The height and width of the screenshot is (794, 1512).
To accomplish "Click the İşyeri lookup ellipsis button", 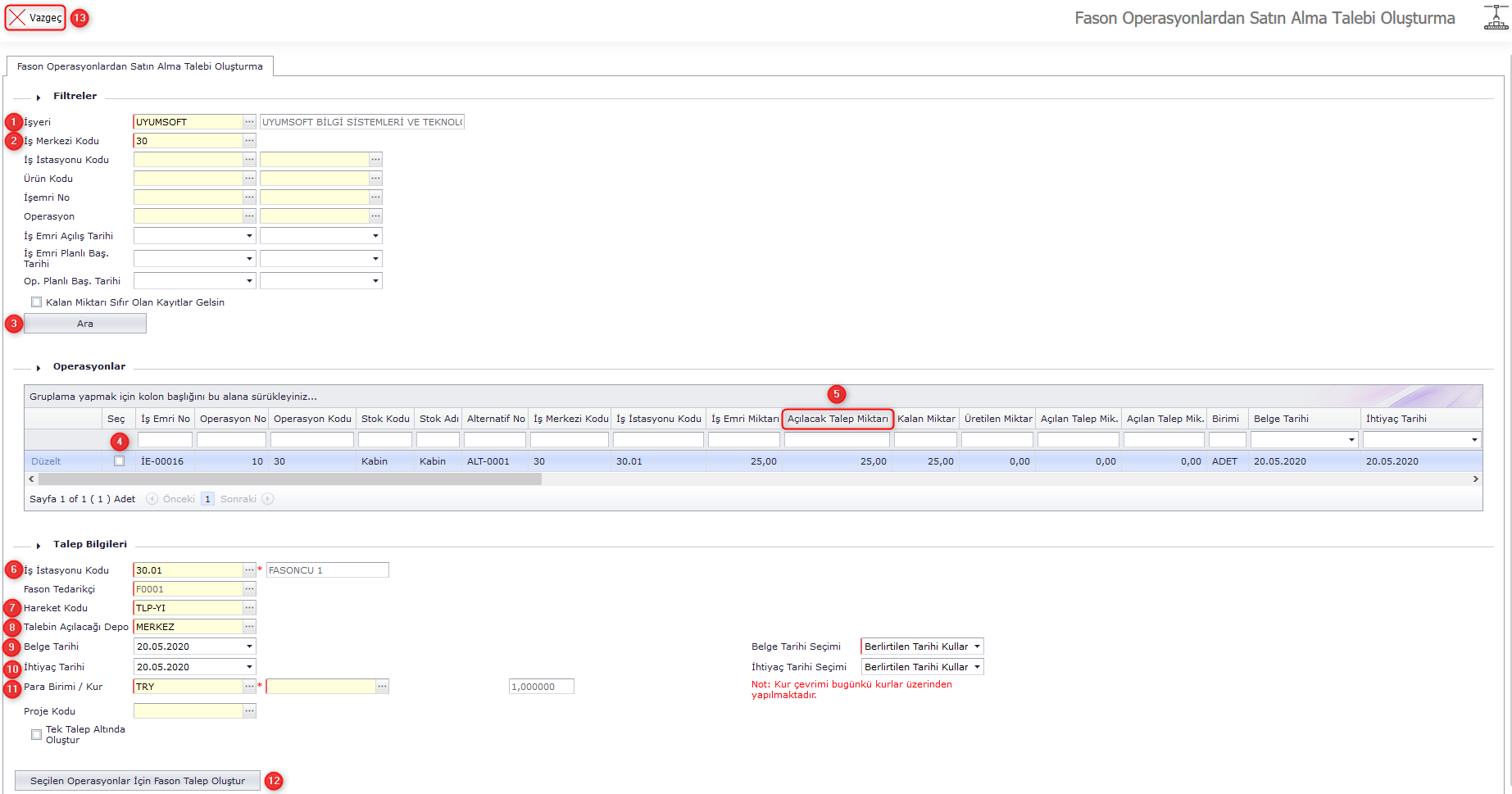I will pos(249,122).
